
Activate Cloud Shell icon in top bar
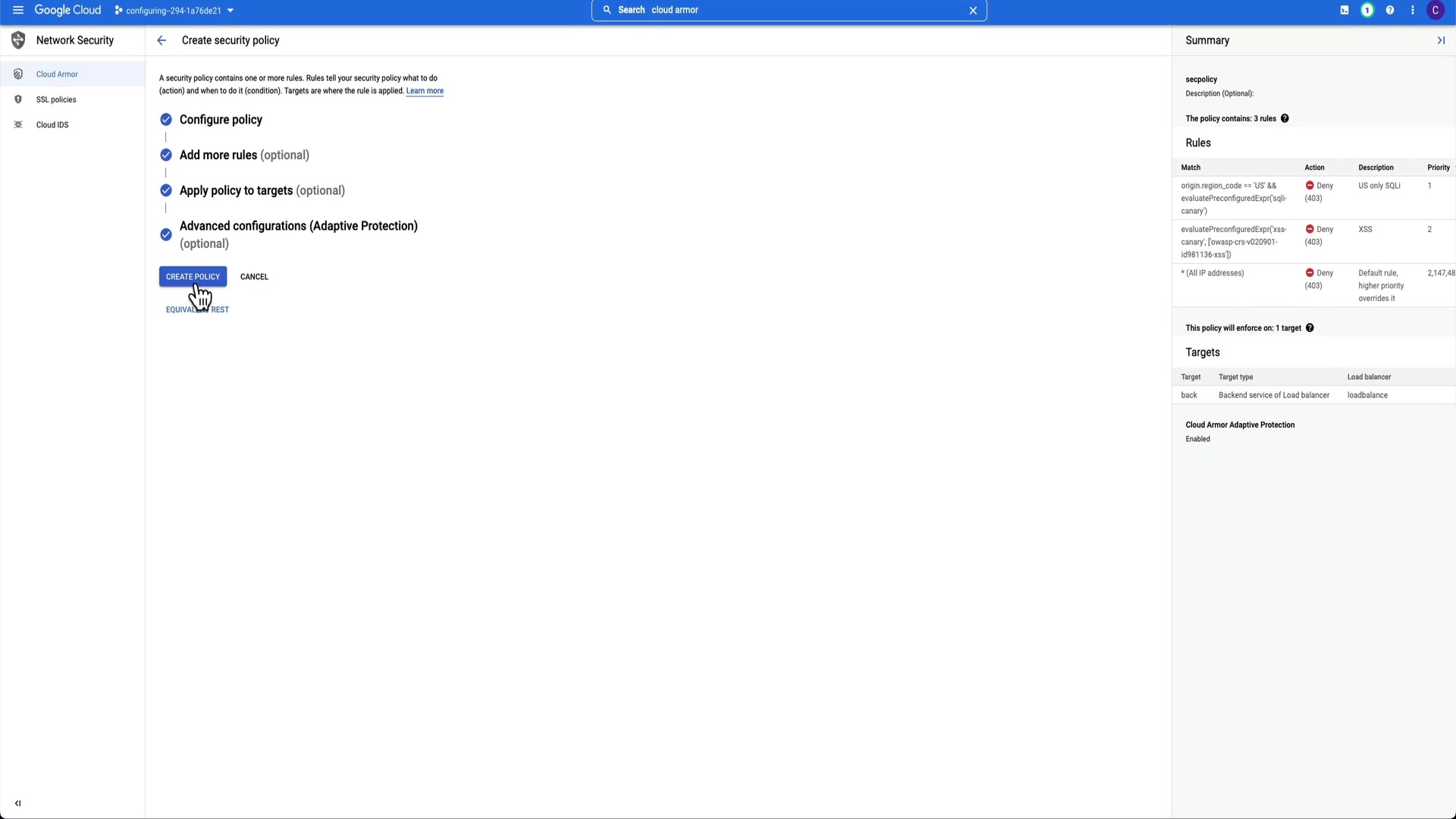click(x=1345, y=10)
